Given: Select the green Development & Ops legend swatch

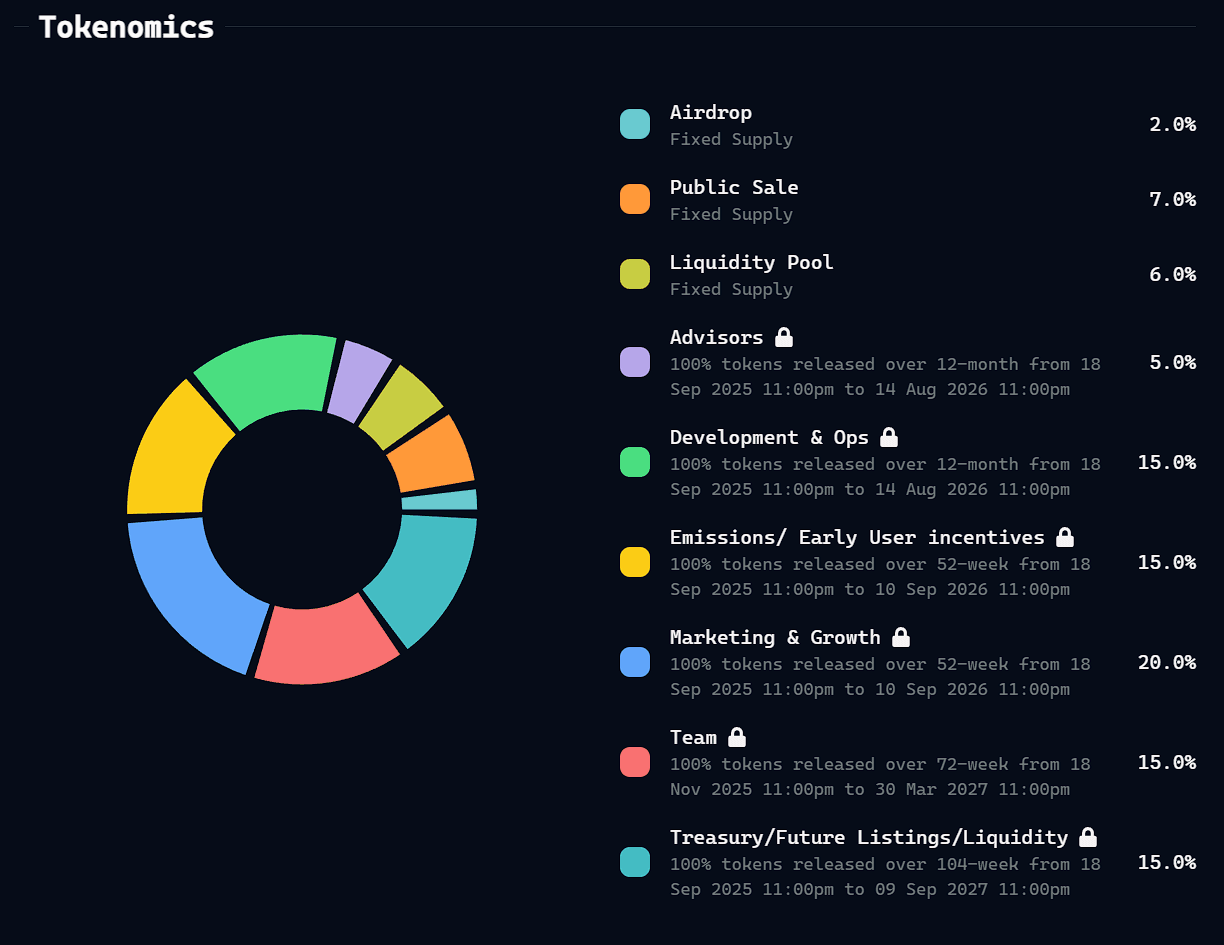Looking at the screenshot, I should pyautogui.click(x=635, y=462).
